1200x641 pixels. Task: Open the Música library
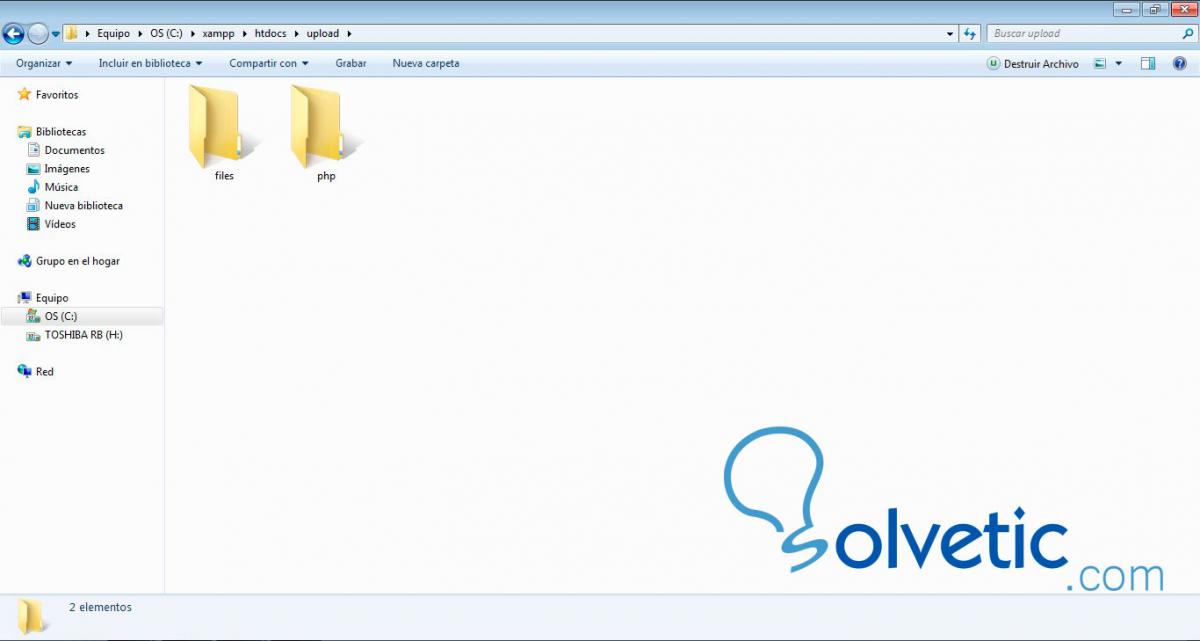point(52,187)
